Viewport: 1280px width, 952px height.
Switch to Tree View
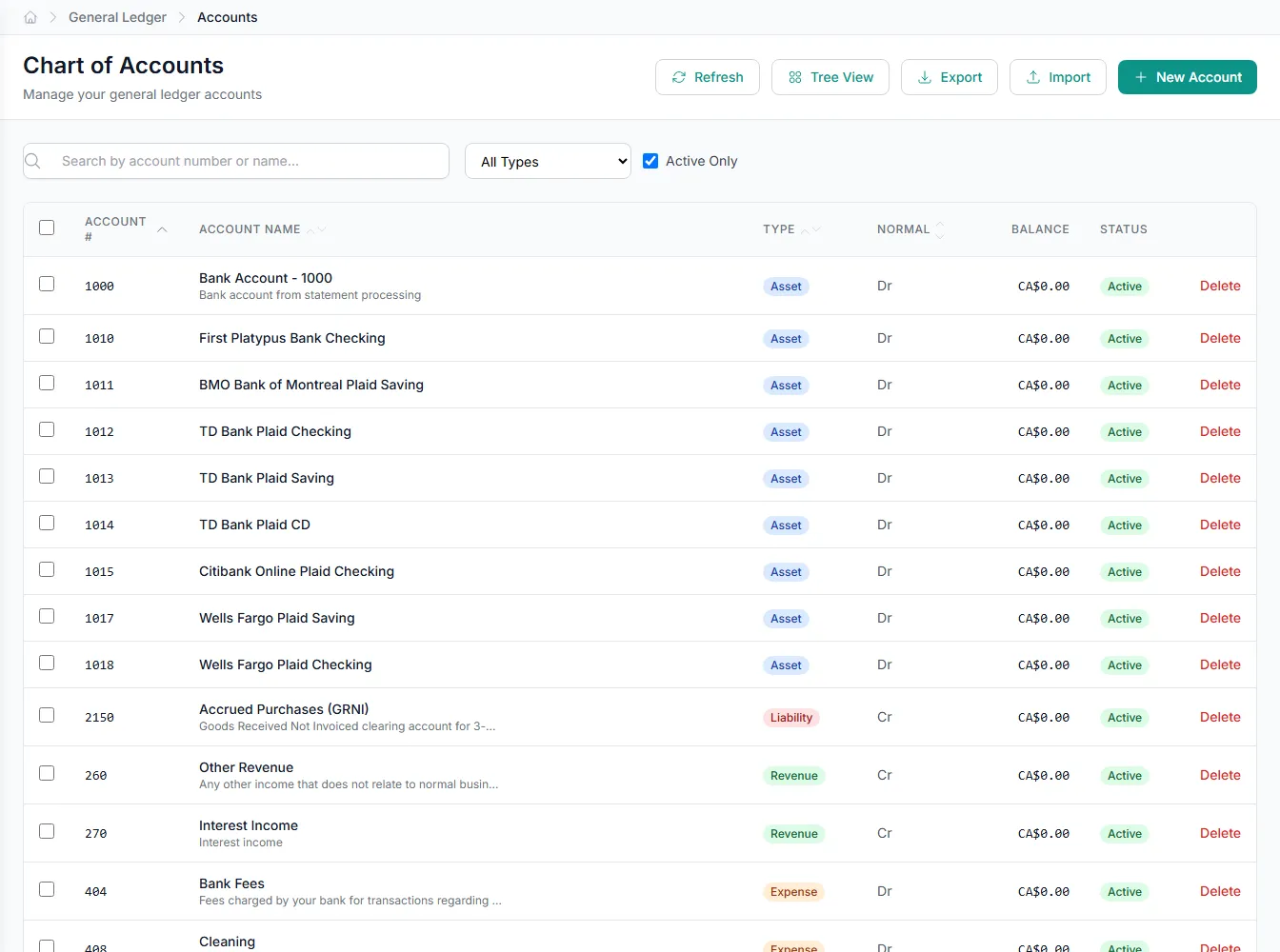coord(830,77)
